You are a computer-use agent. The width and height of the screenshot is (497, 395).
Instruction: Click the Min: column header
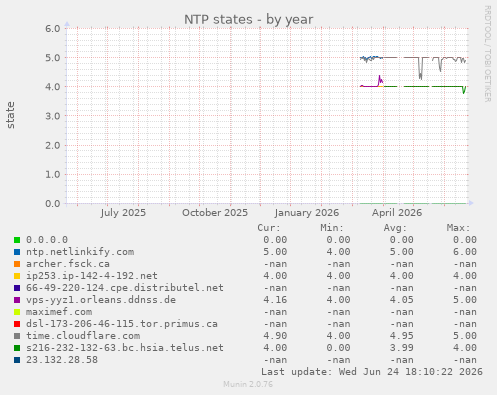(x=332, y=228)
